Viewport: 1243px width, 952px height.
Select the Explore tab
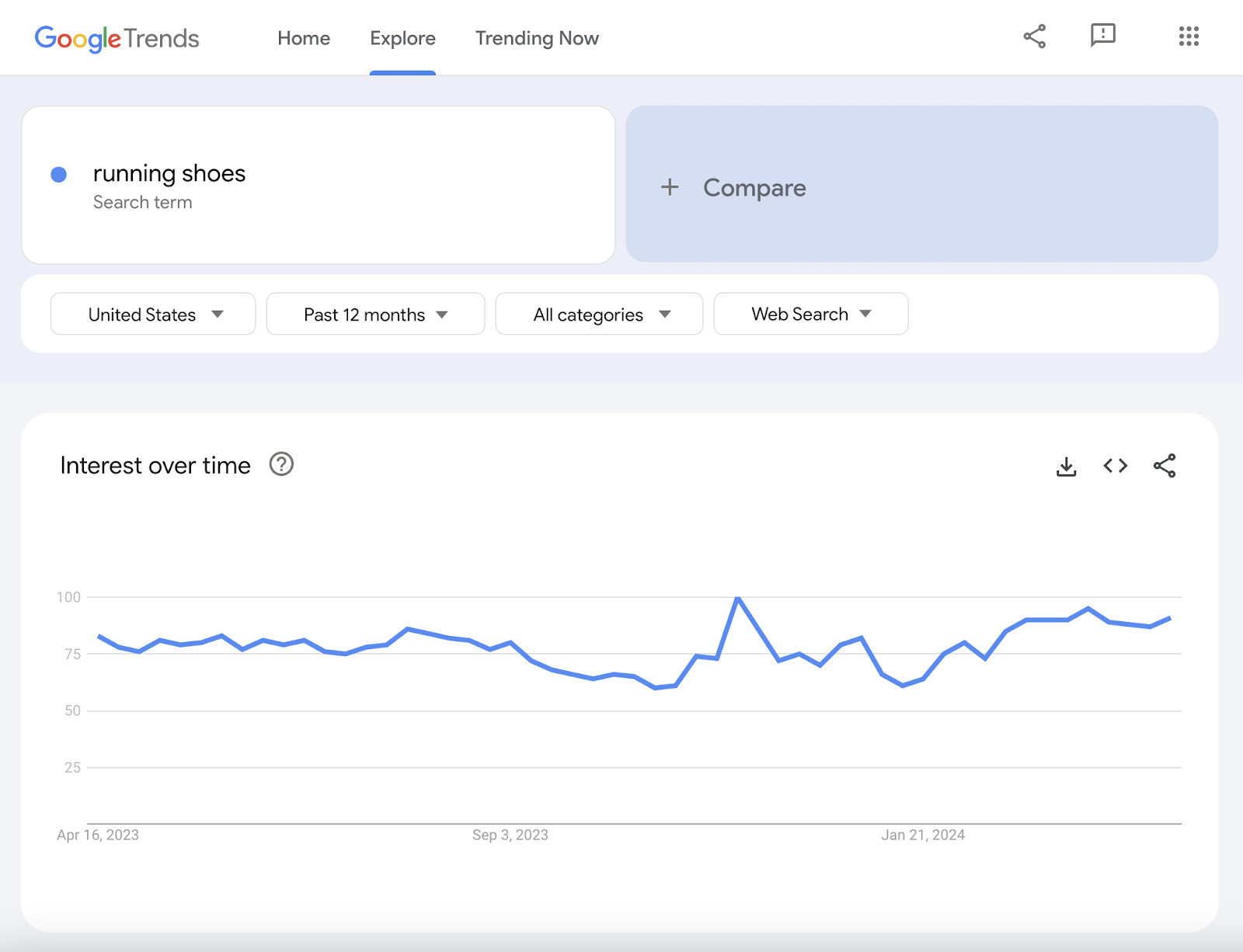[402, 38]
